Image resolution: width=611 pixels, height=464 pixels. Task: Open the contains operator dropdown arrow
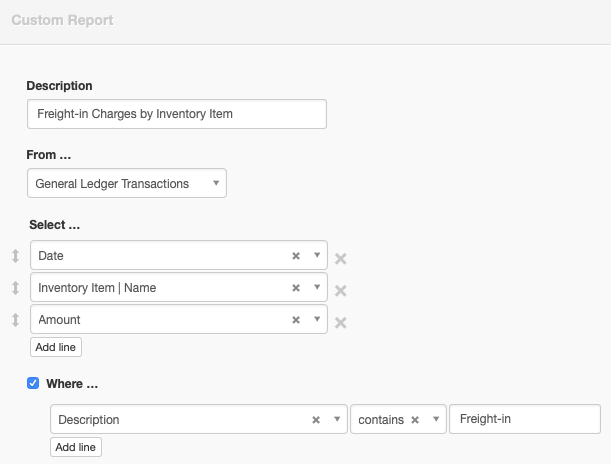pyautogui.click(x=435, y=420)
